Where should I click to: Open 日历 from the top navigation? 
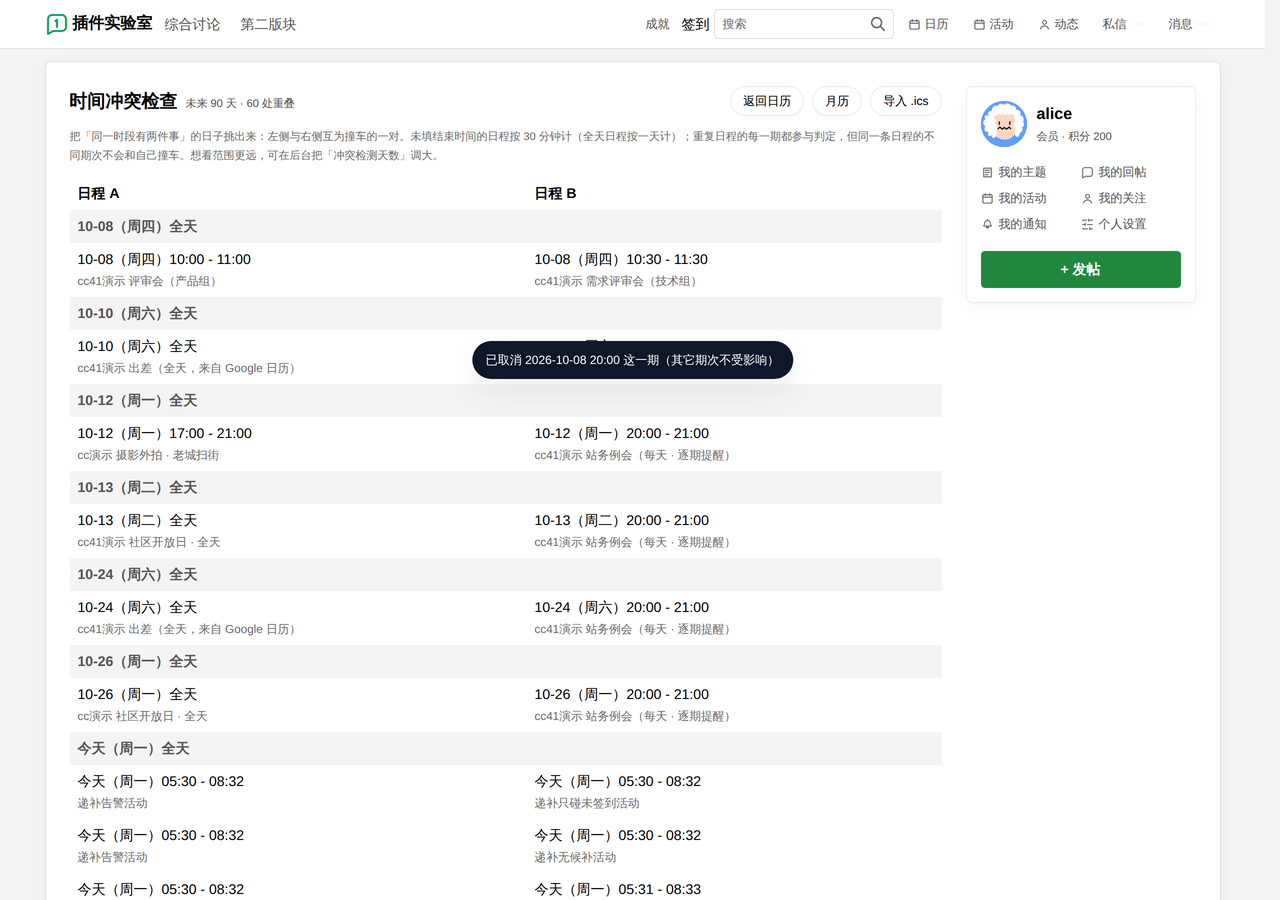click(928, 24)
